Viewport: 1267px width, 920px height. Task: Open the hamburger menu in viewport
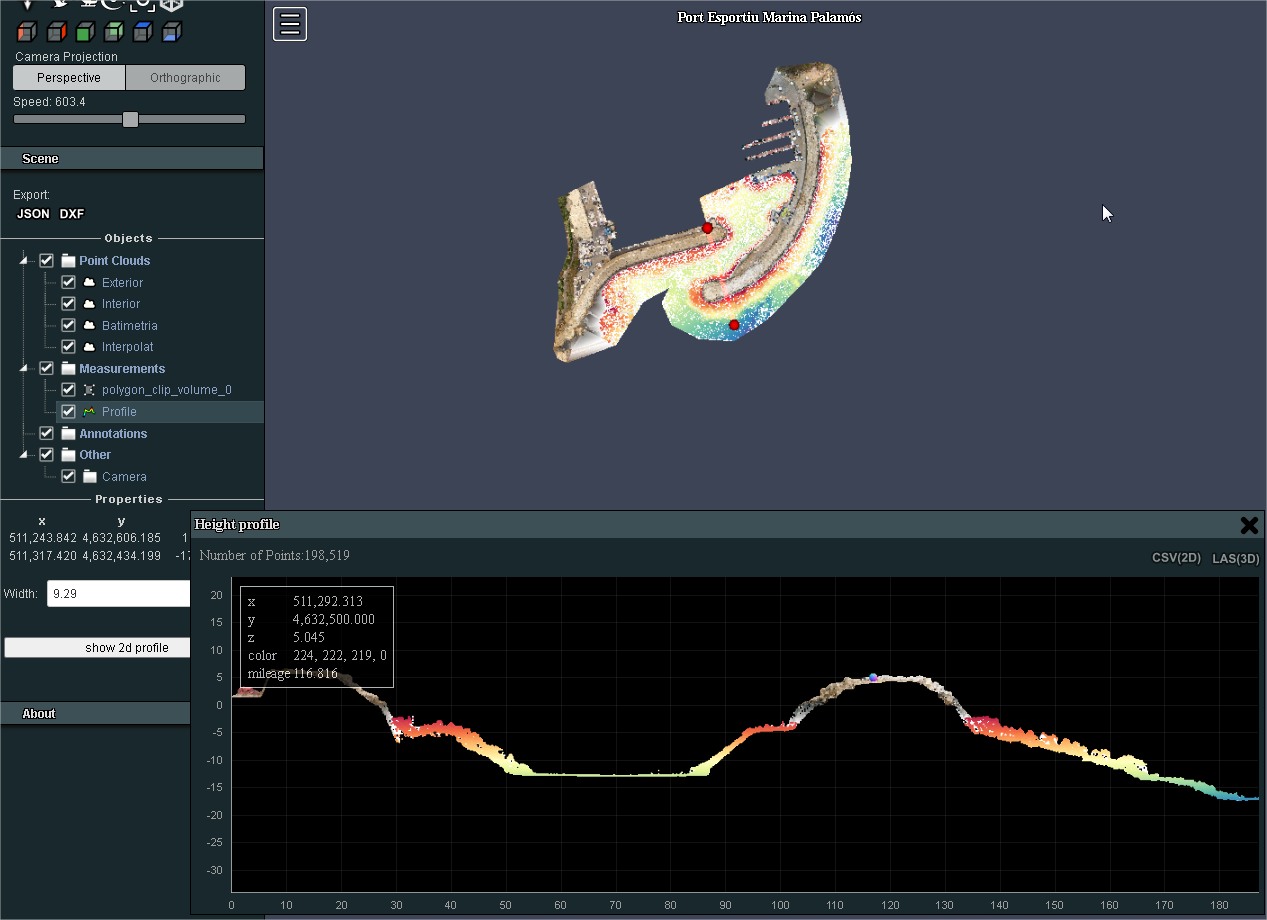pos(290,24)
